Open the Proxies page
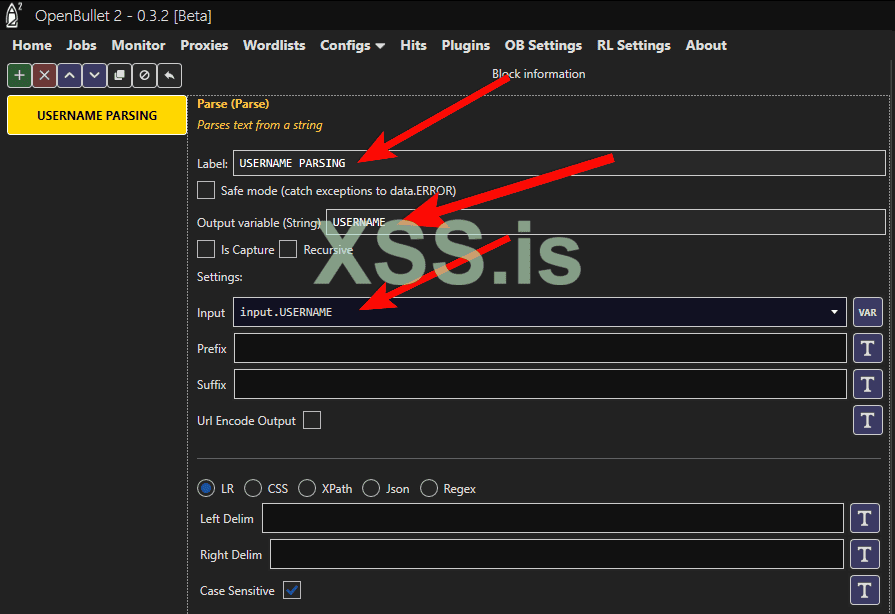 204,46
